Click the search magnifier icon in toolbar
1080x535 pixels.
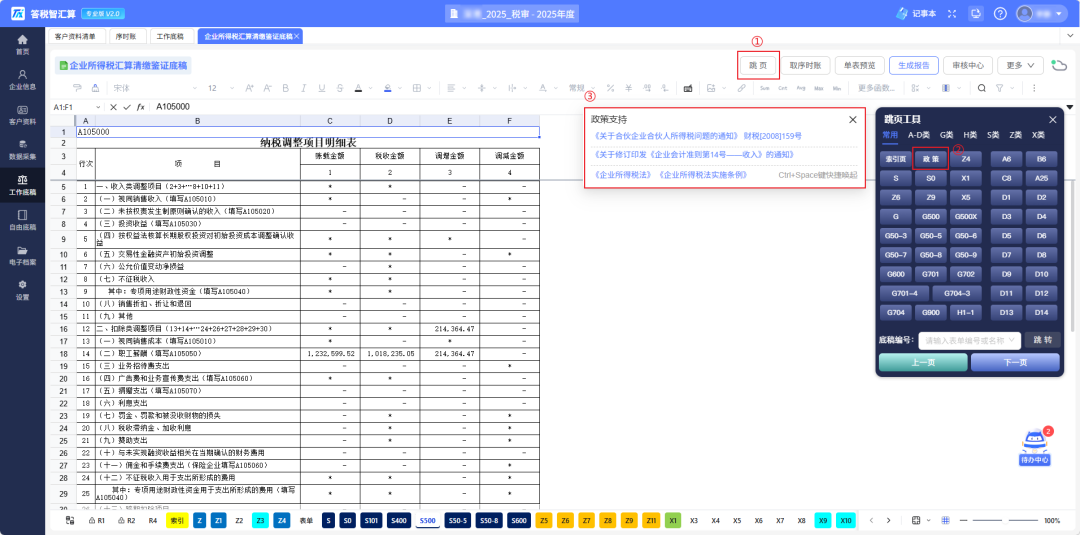pos(982,88)
